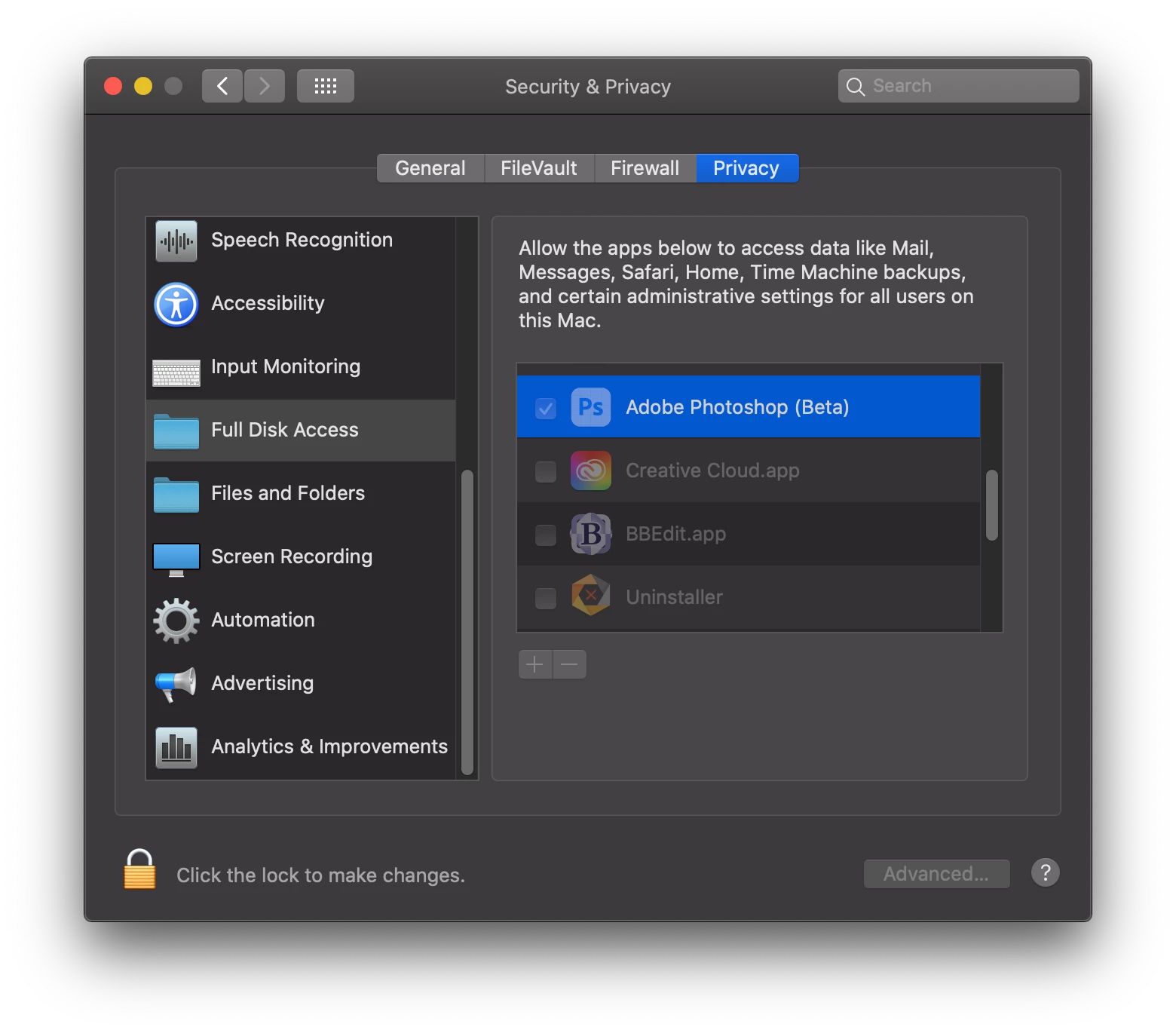Click the magnifying glass search icon
Screen dimensions: 1176x1033
click(x=856, y=87)
